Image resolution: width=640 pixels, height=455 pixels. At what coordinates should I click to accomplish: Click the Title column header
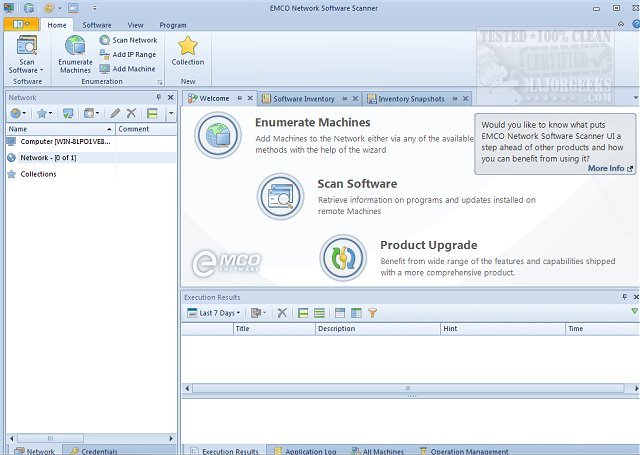[x=274, y=328]
